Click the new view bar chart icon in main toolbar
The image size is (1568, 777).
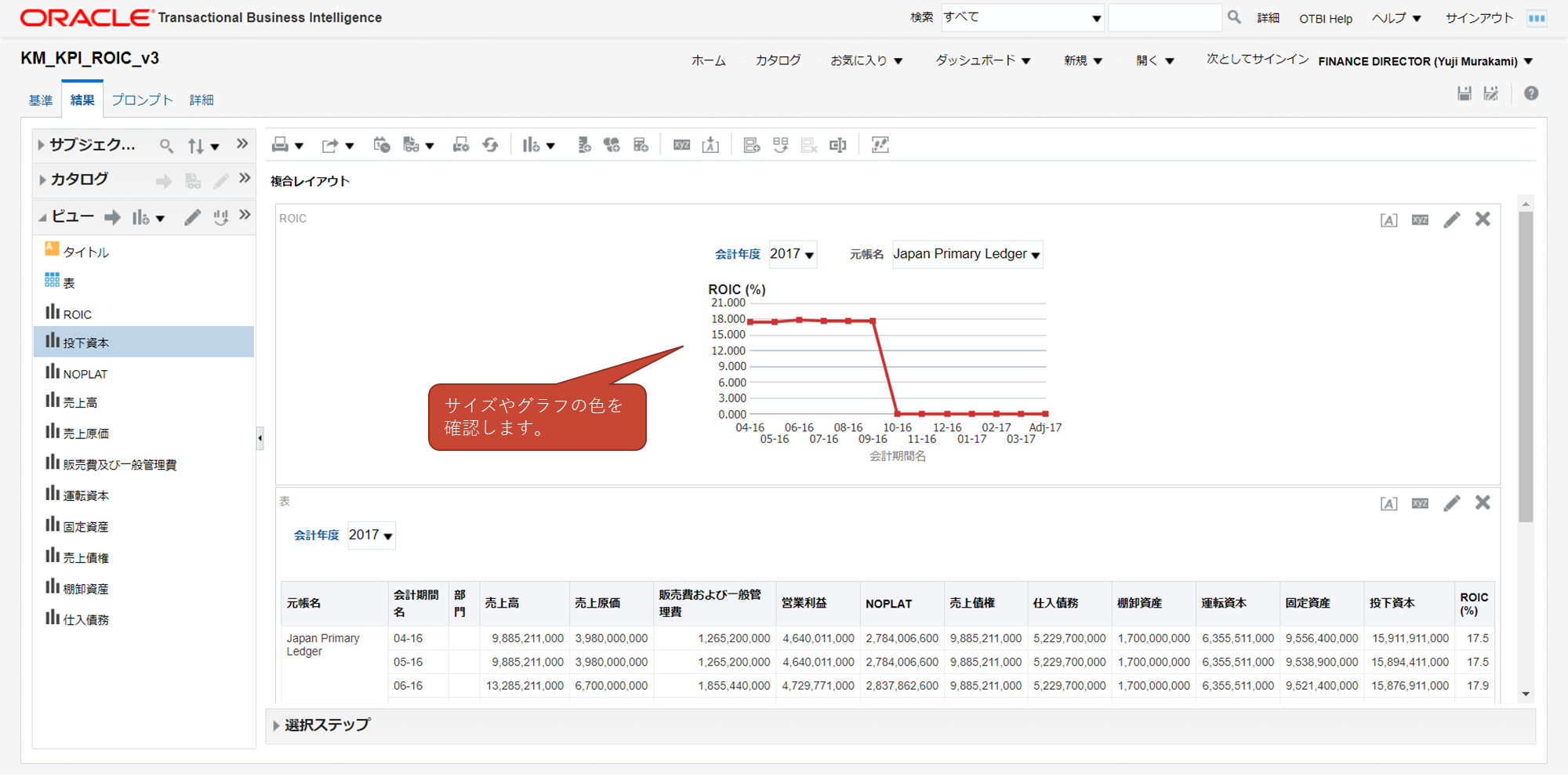click(531, 145)
